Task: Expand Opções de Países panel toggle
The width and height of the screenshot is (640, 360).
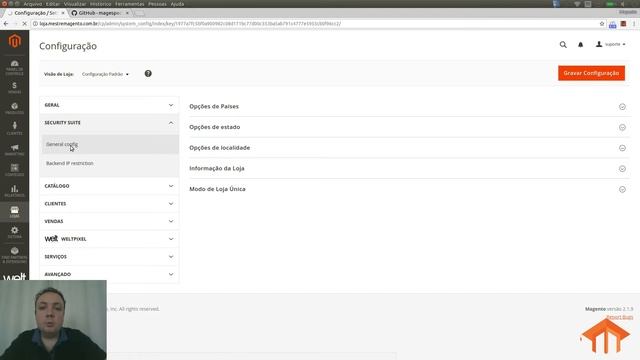Action: tap(622, 107)
